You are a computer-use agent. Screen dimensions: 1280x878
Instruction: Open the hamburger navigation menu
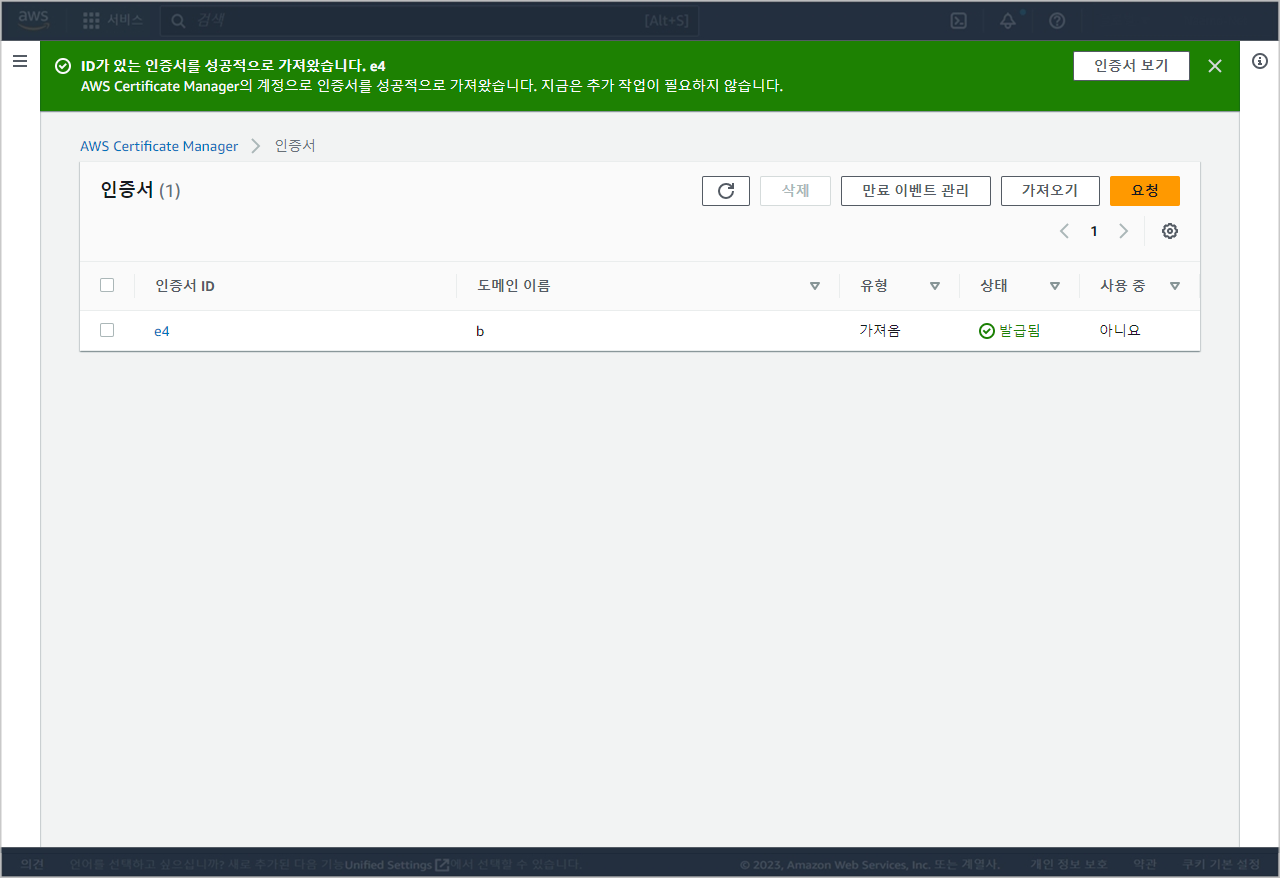point(19,62)
